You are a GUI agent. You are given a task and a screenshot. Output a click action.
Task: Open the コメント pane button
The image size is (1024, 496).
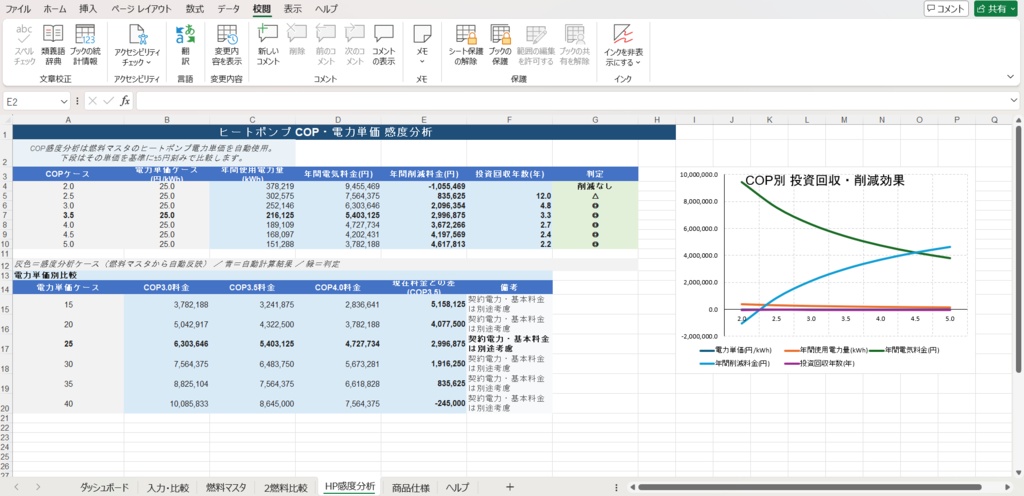pos(946,8)
